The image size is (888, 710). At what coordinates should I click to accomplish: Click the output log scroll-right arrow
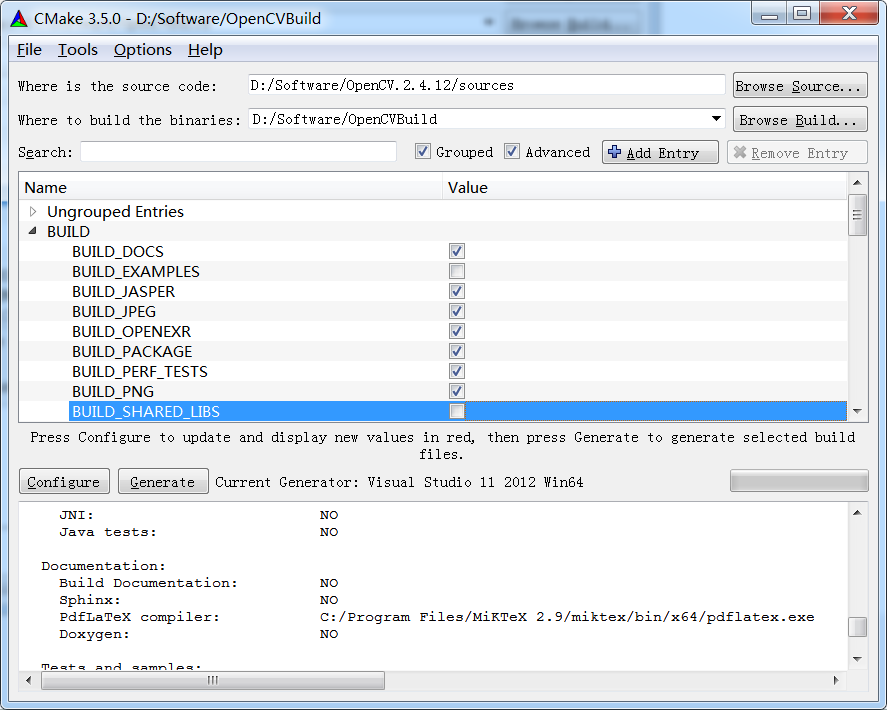(x=836, y=680)
